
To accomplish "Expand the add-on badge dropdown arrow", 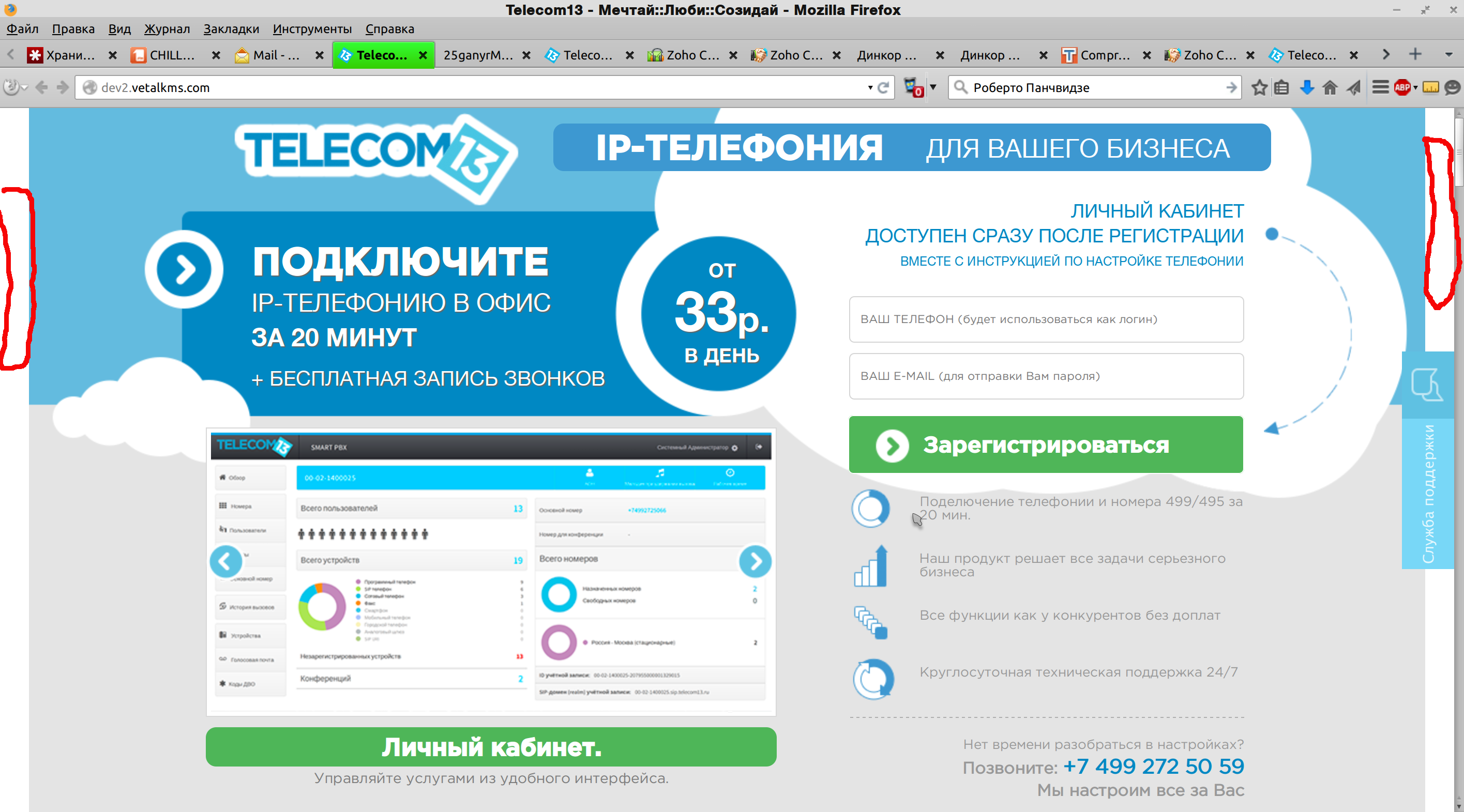I will tap(932, 87).
